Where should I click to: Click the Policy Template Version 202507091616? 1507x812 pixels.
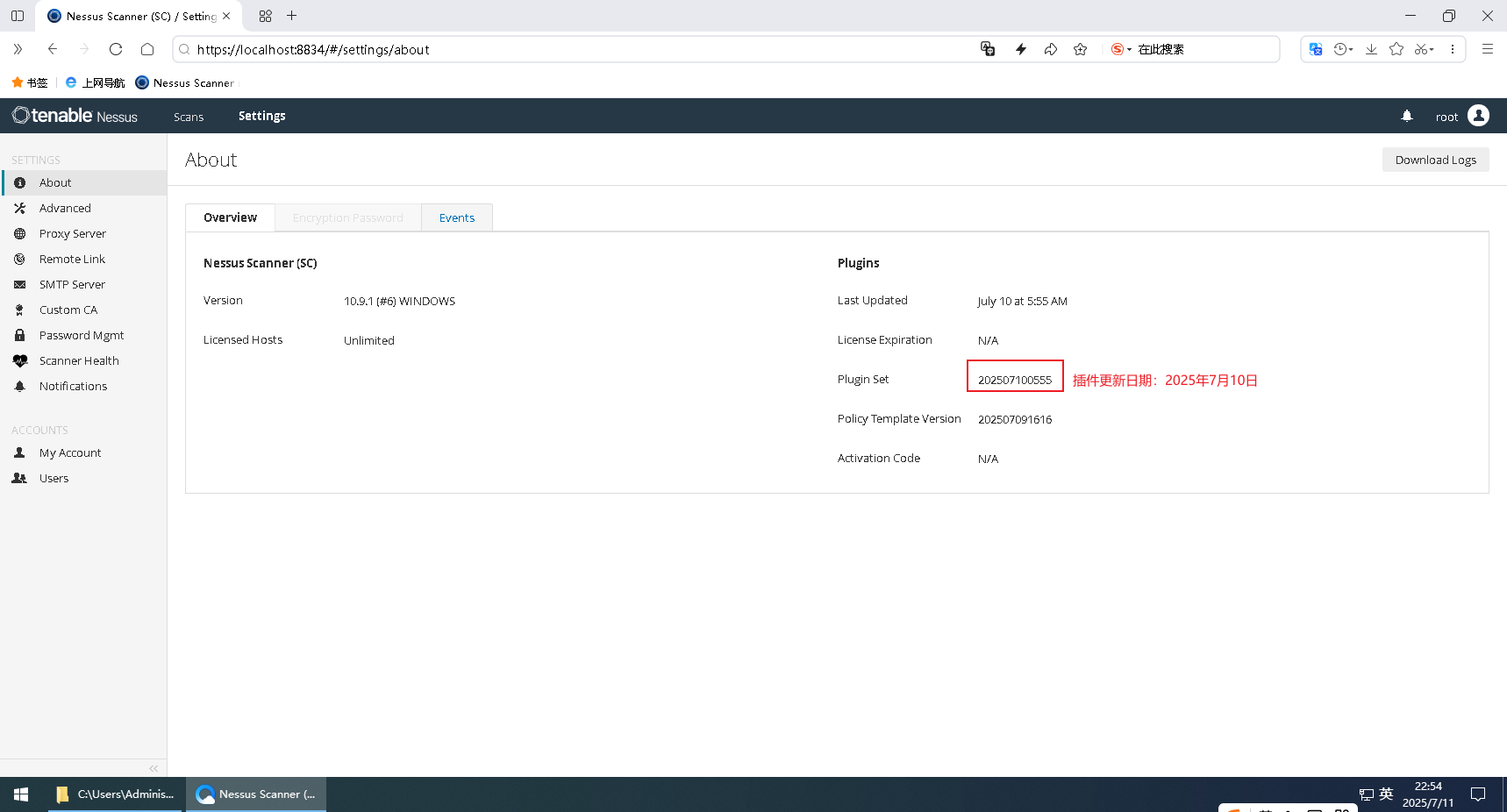(x=1015, y=419)
